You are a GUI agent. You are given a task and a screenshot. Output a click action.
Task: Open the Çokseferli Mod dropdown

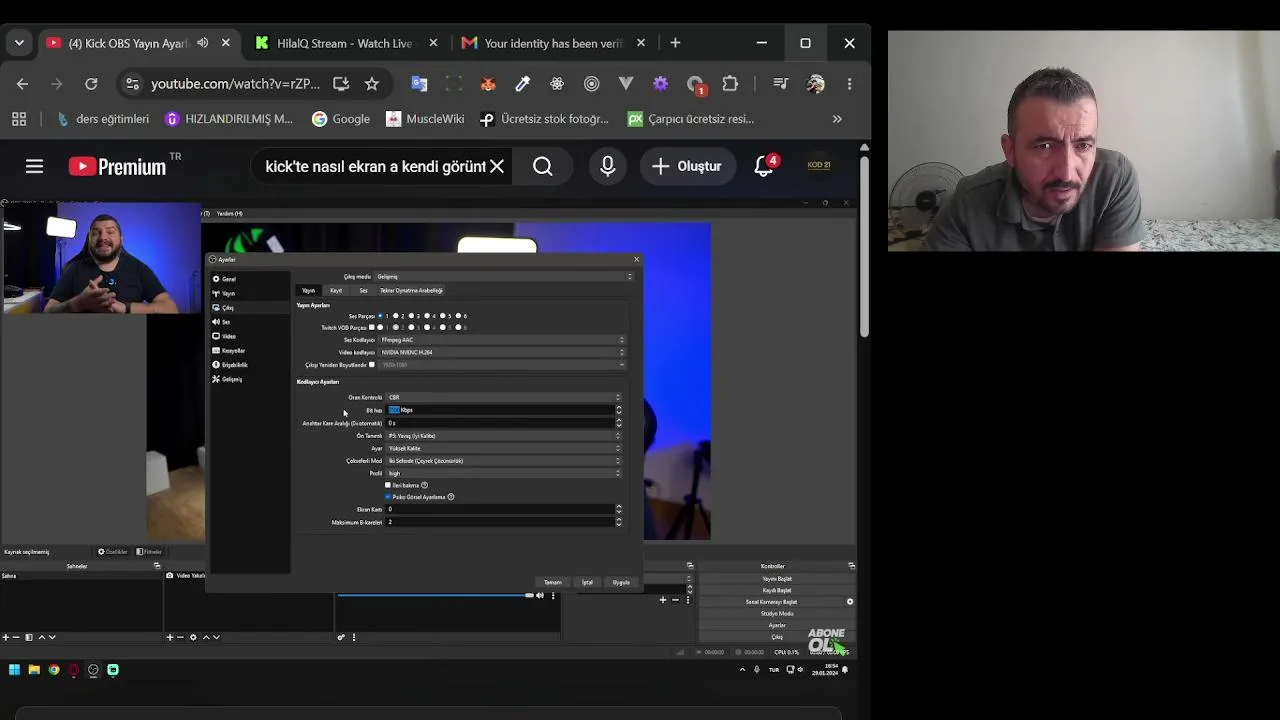coord(504,461)
